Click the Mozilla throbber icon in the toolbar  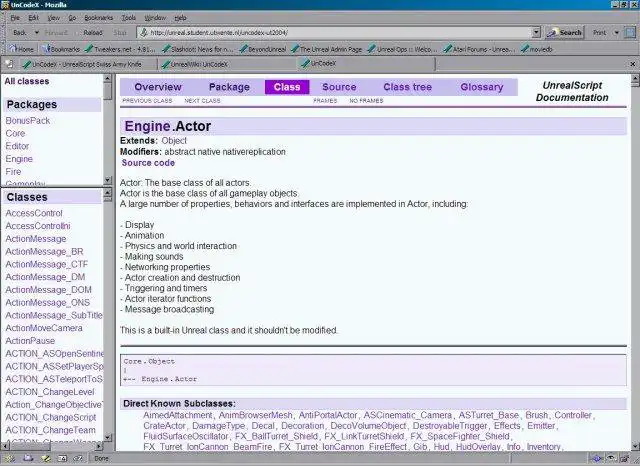coord(630,33)
